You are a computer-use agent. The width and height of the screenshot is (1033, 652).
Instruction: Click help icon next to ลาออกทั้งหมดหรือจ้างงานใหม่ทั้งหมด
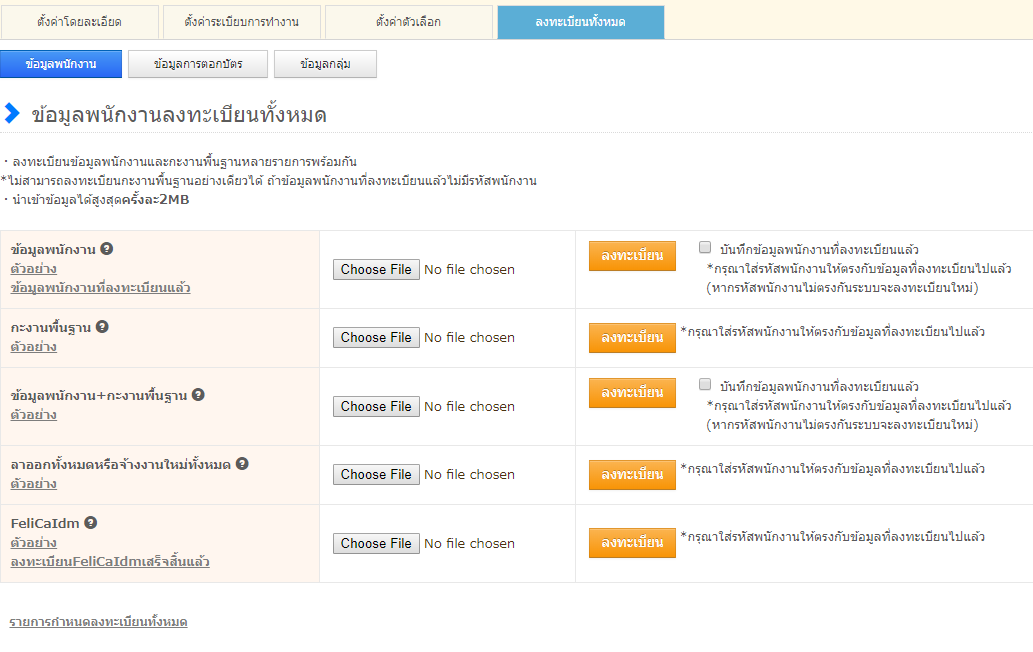coord(242,464)
